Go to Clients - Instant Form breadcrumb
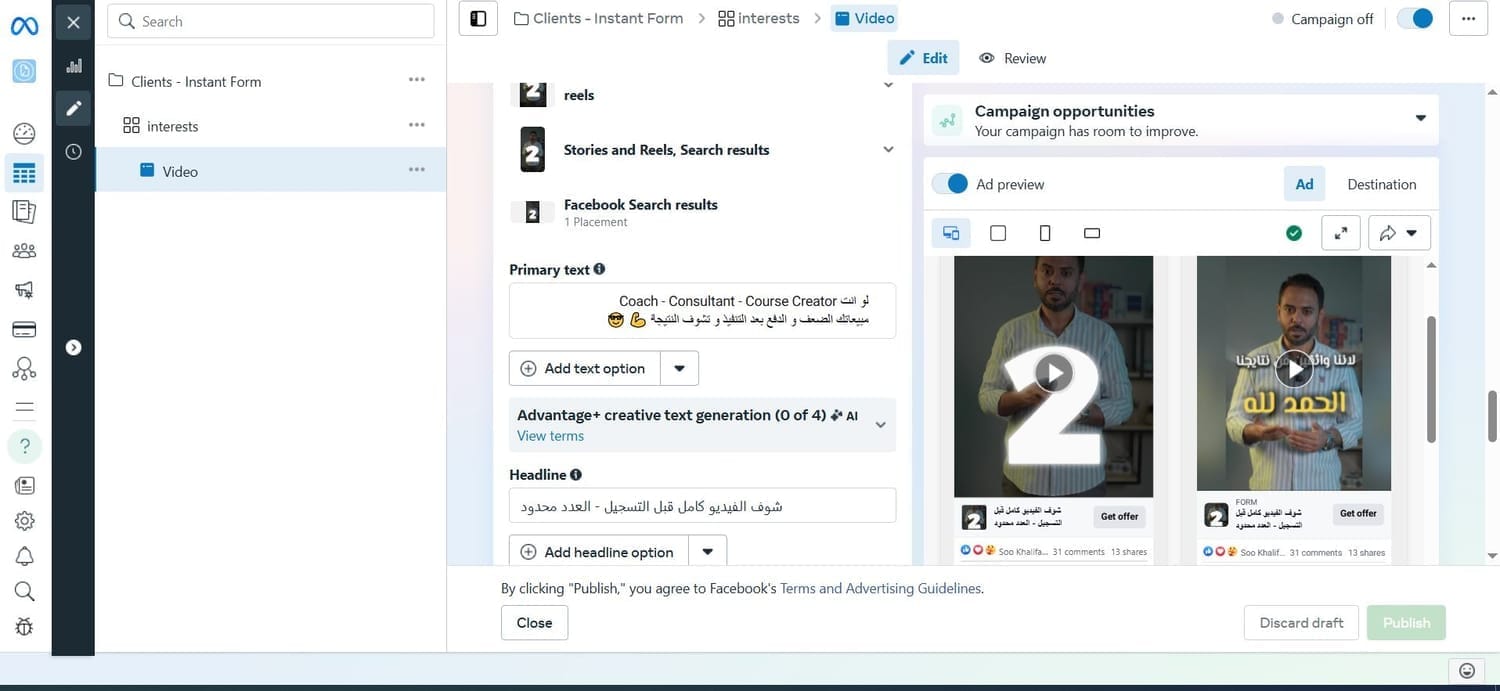The height and width of the screenshot is (691, 1500). 598,18
